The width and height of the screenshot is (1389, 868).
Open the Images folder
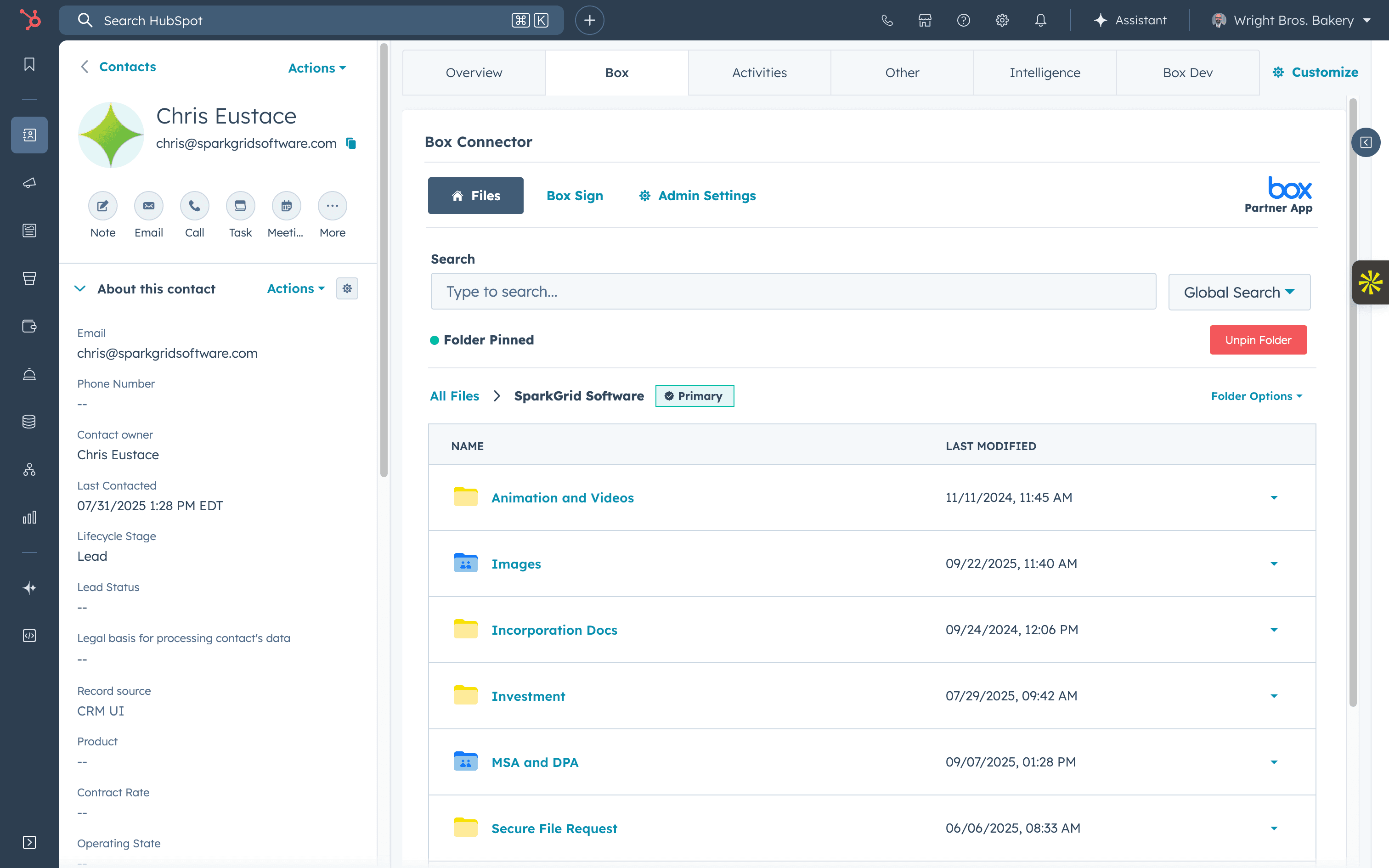[516, 564]
